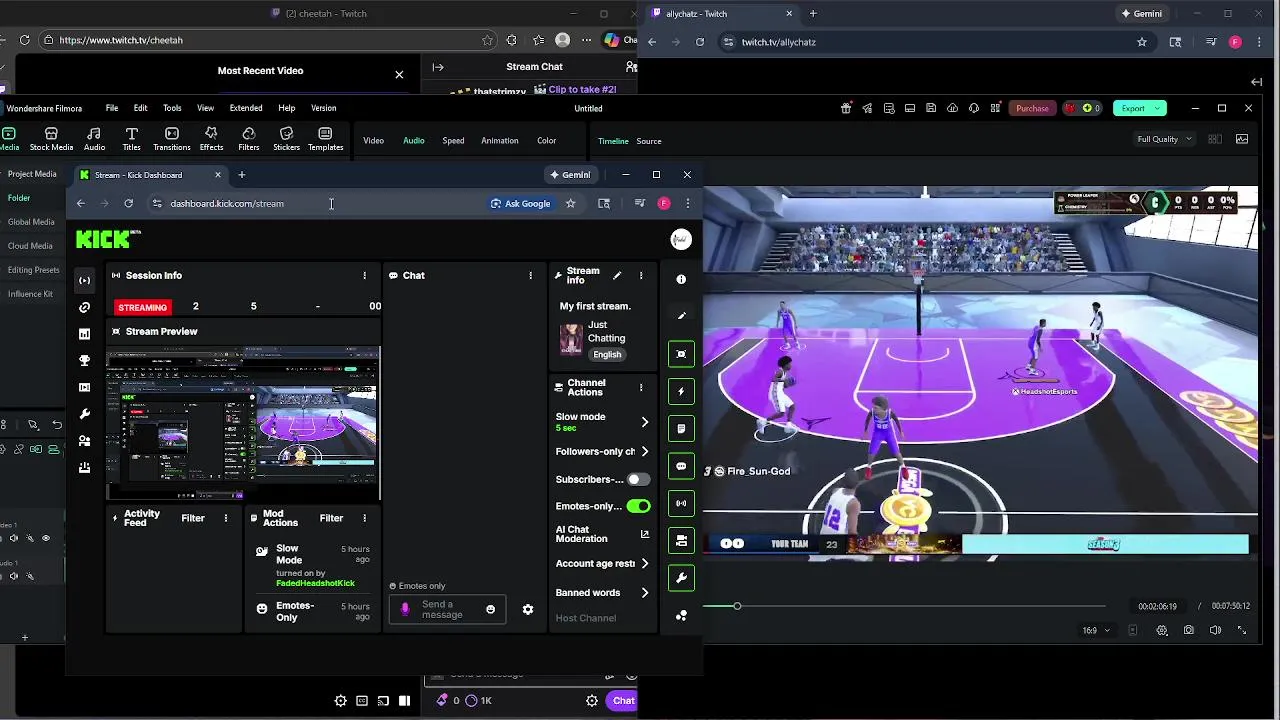Open Kick sidebar link icon
Viewport: 1280px width, 720px height.
[84, 307]
